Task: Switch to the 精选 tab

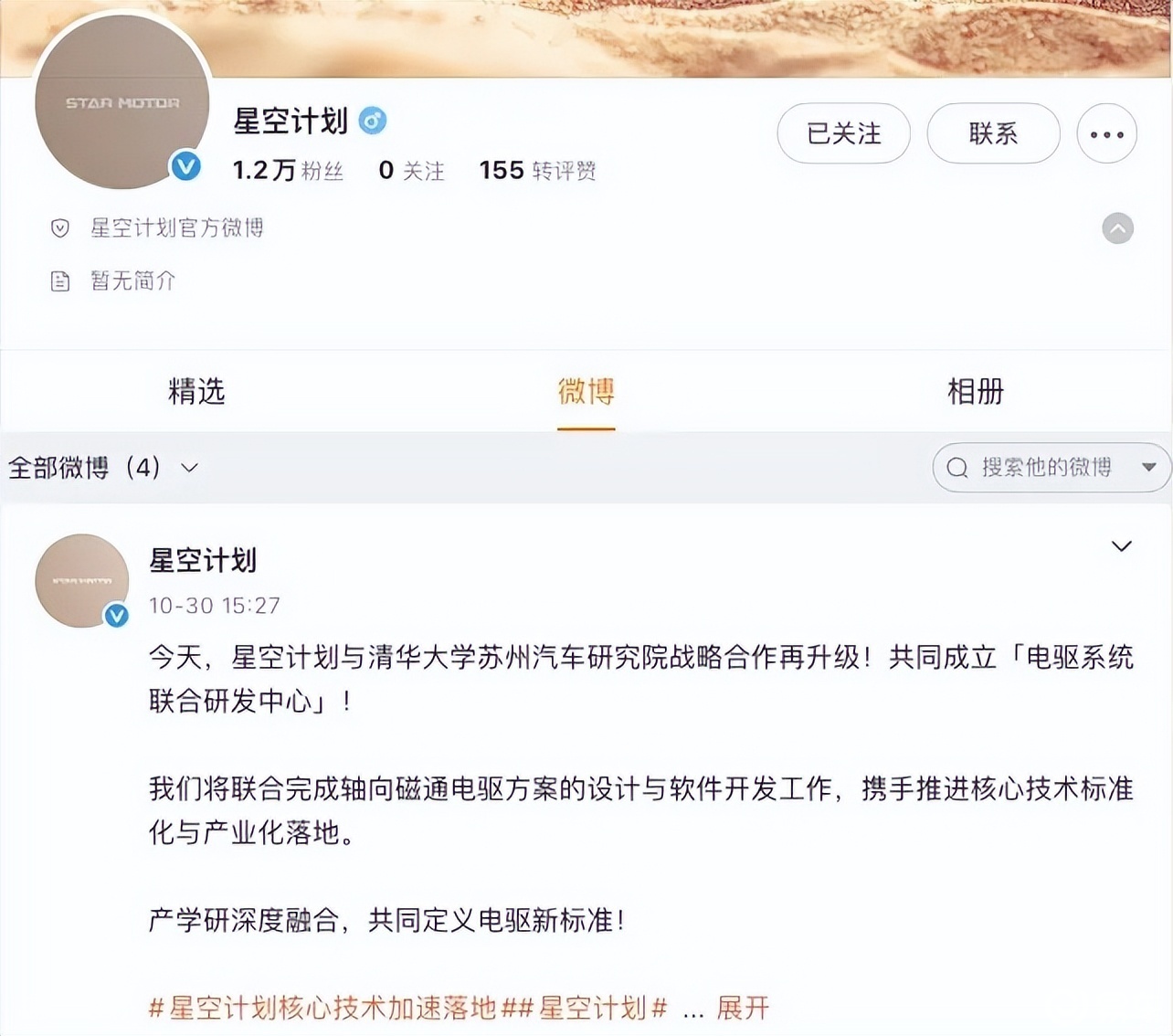Action: [x=196, y=392]
